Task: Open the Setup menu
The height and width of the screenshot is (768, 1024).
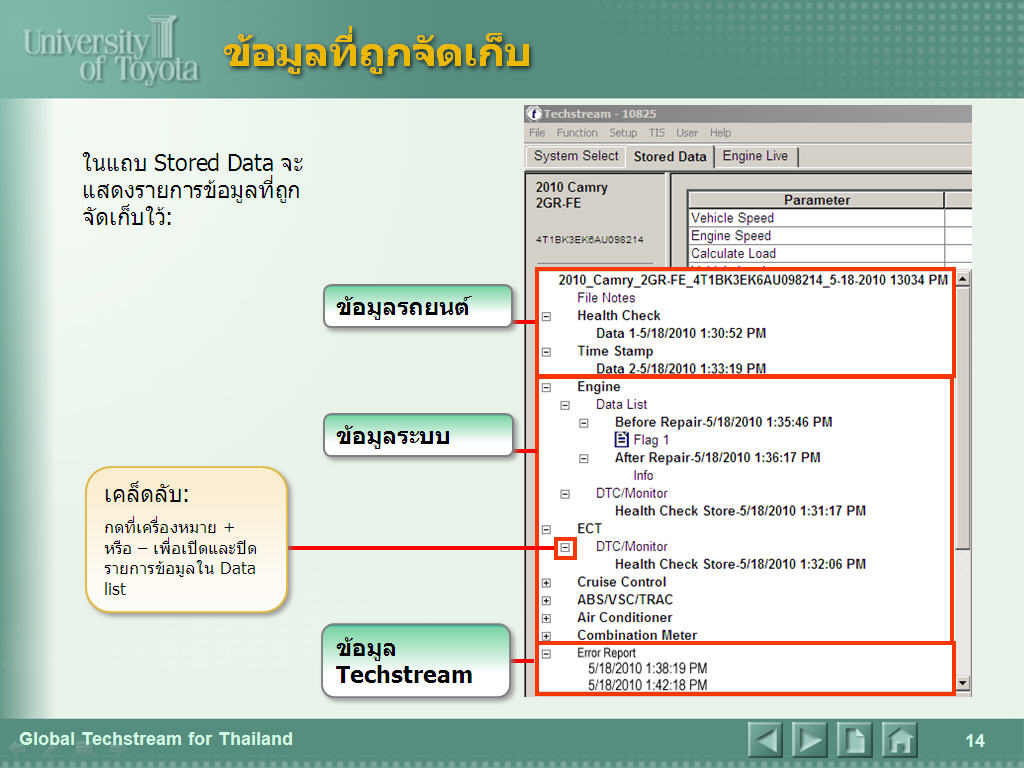Action: 623,133
